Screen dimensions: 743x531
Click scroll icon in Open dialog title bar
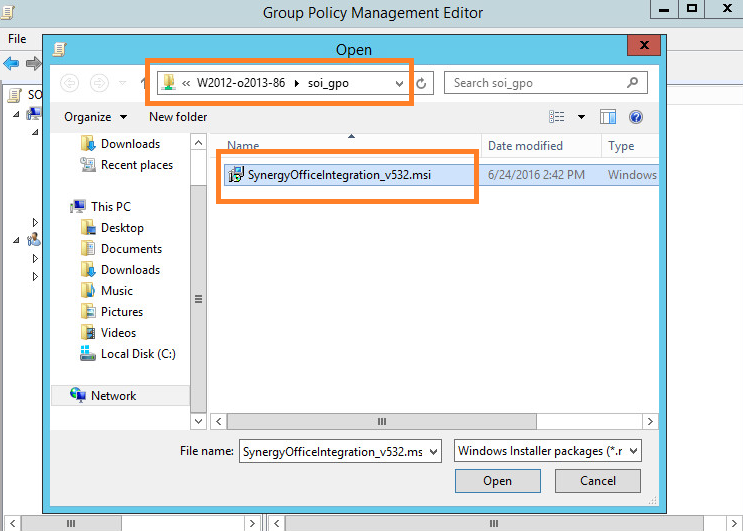tap(60, 49)
